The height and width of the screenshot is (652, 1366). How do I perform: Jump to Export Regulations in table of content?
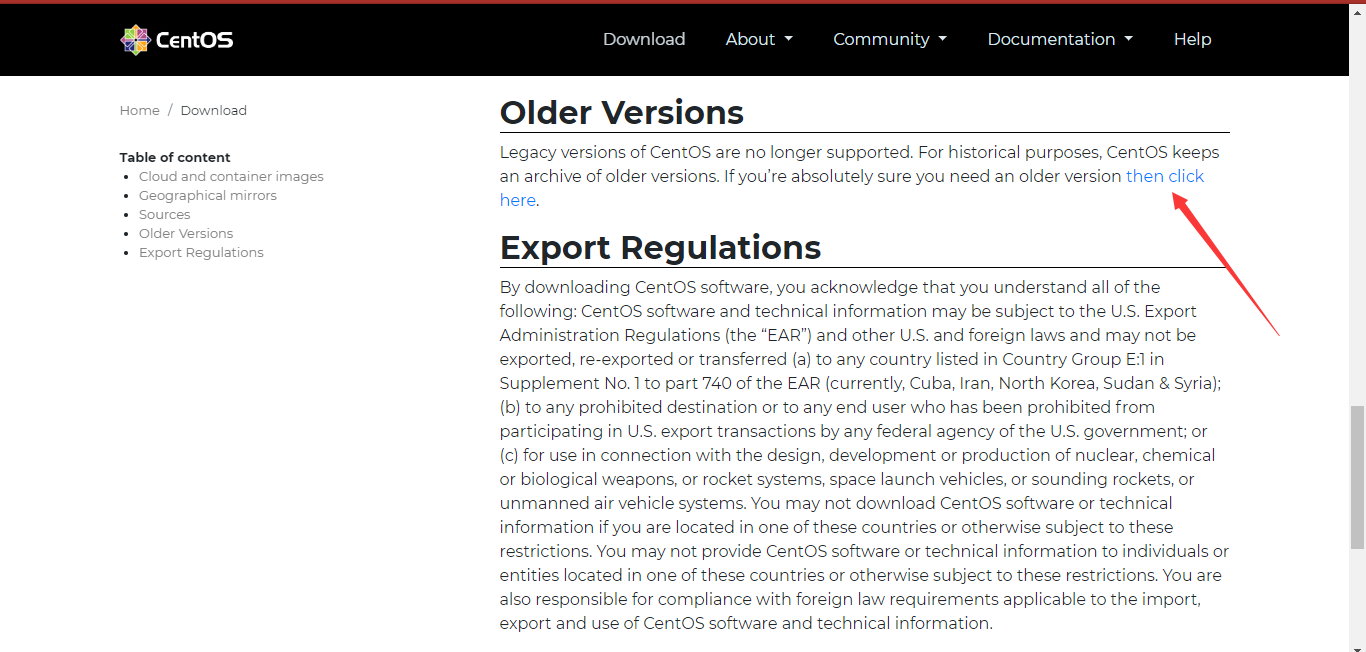point(201,252)
